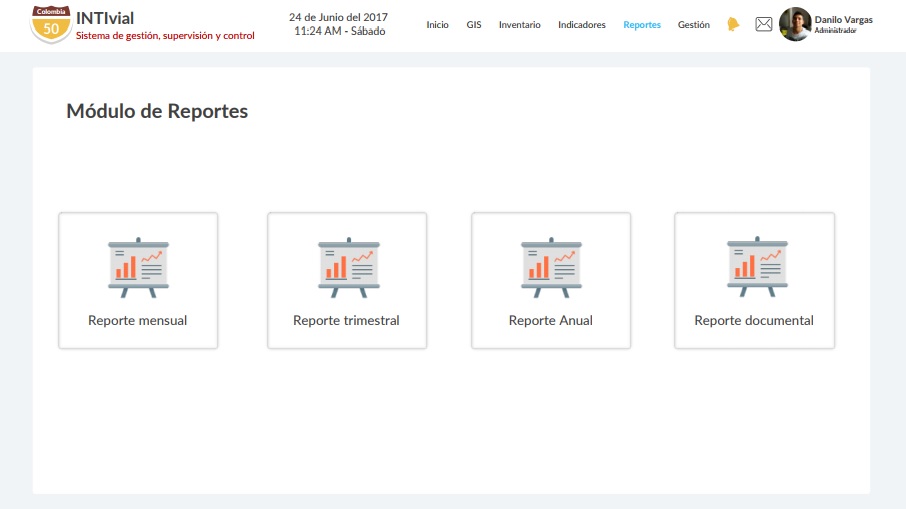The image size is (906, 509).
Task: Click the presentation chart icon for Reporte documental
Action: (x=757, y=267)
